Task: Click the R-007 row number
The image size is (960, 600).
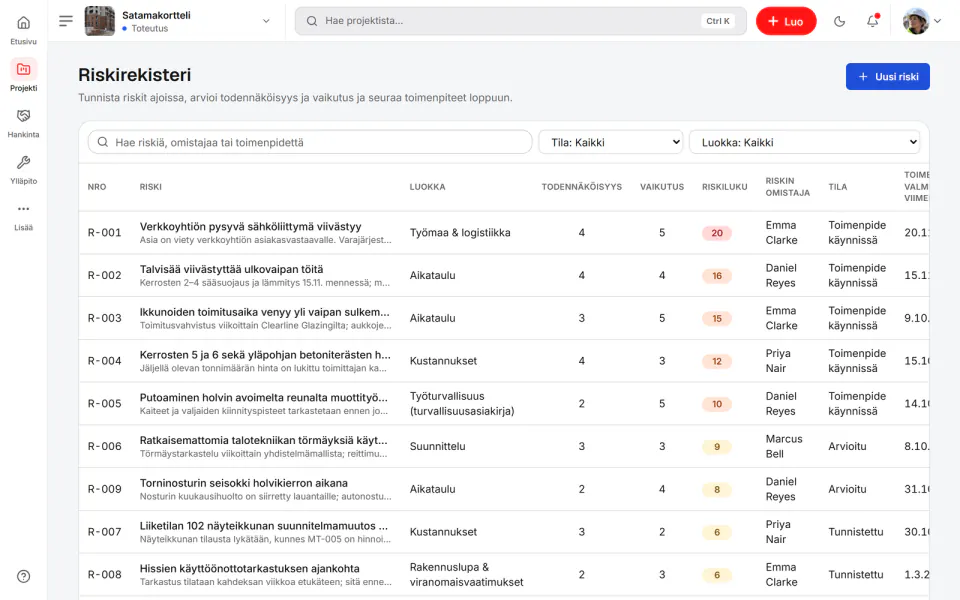Action: 105,532
